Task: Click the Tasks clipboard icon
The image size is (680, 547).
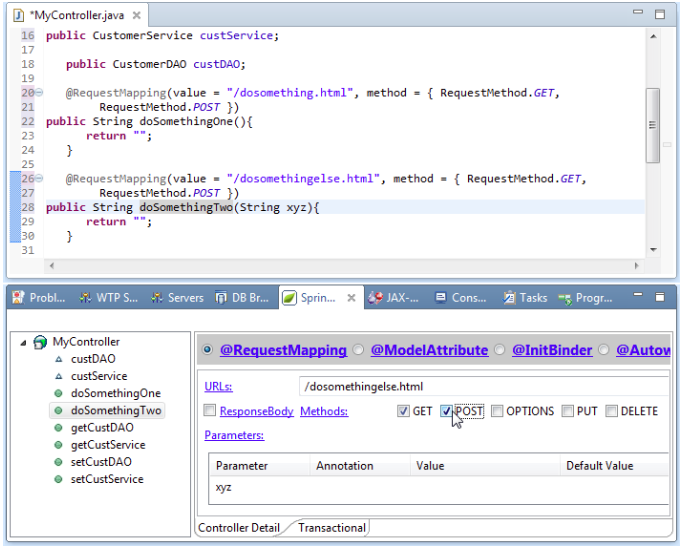Action: 509,298
